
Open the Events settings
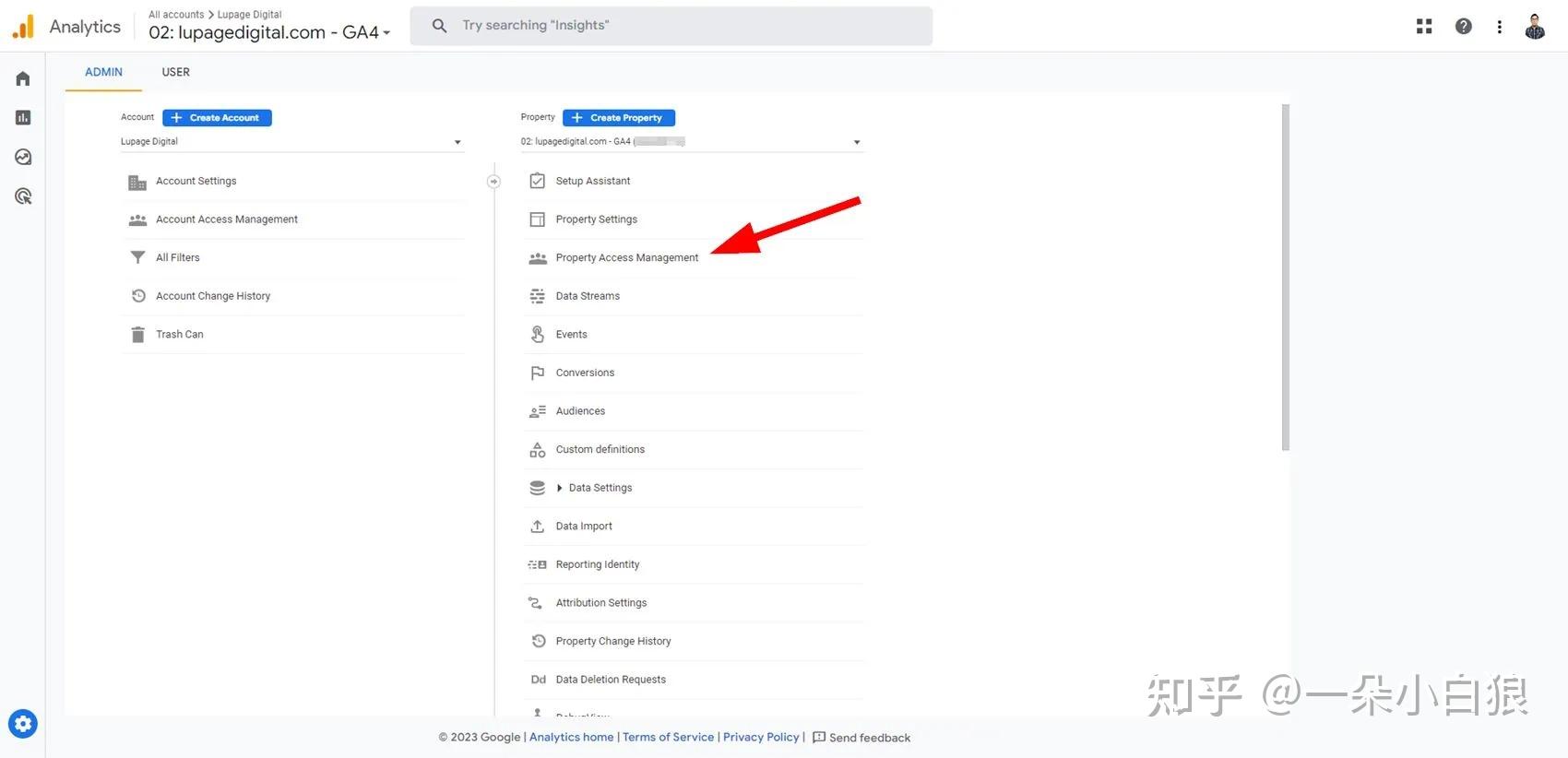tap(572, 335)
